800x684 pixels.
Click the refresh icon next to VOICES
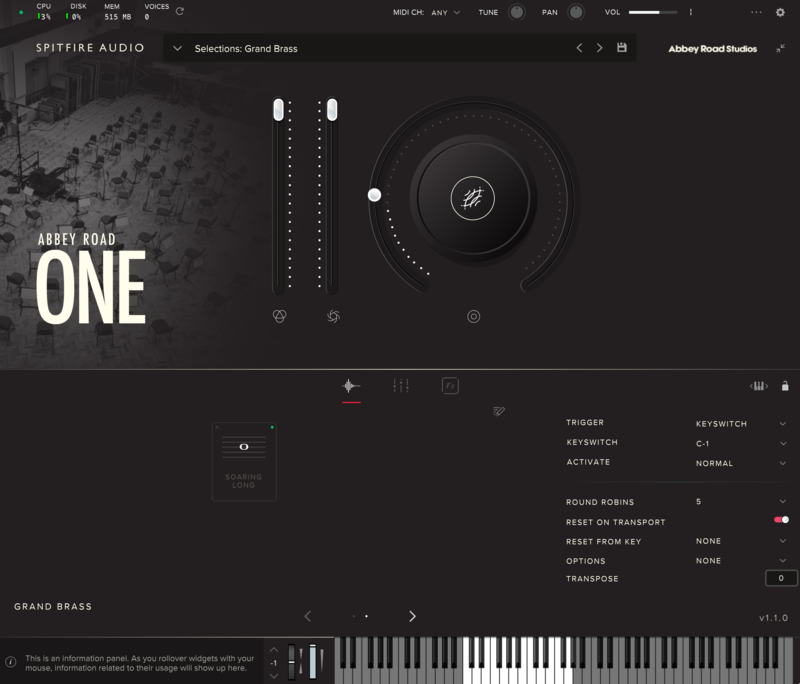tap(180, 11)
